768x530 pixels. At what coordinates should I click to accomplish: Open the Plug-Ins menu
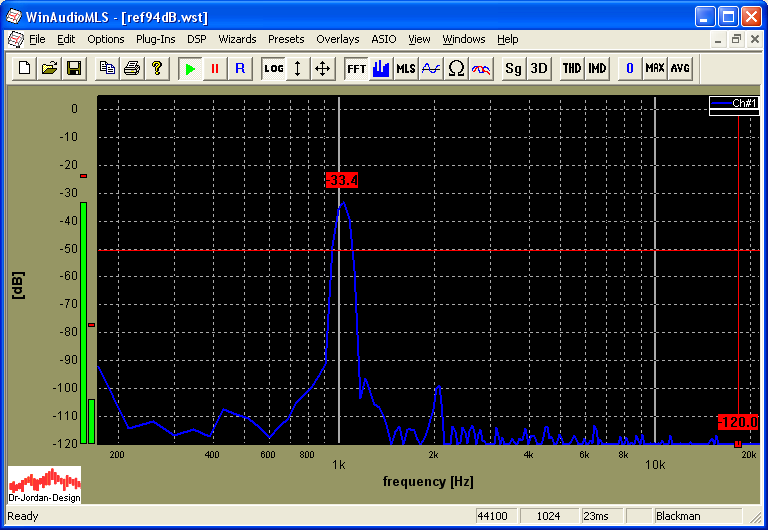click(155, 39)
